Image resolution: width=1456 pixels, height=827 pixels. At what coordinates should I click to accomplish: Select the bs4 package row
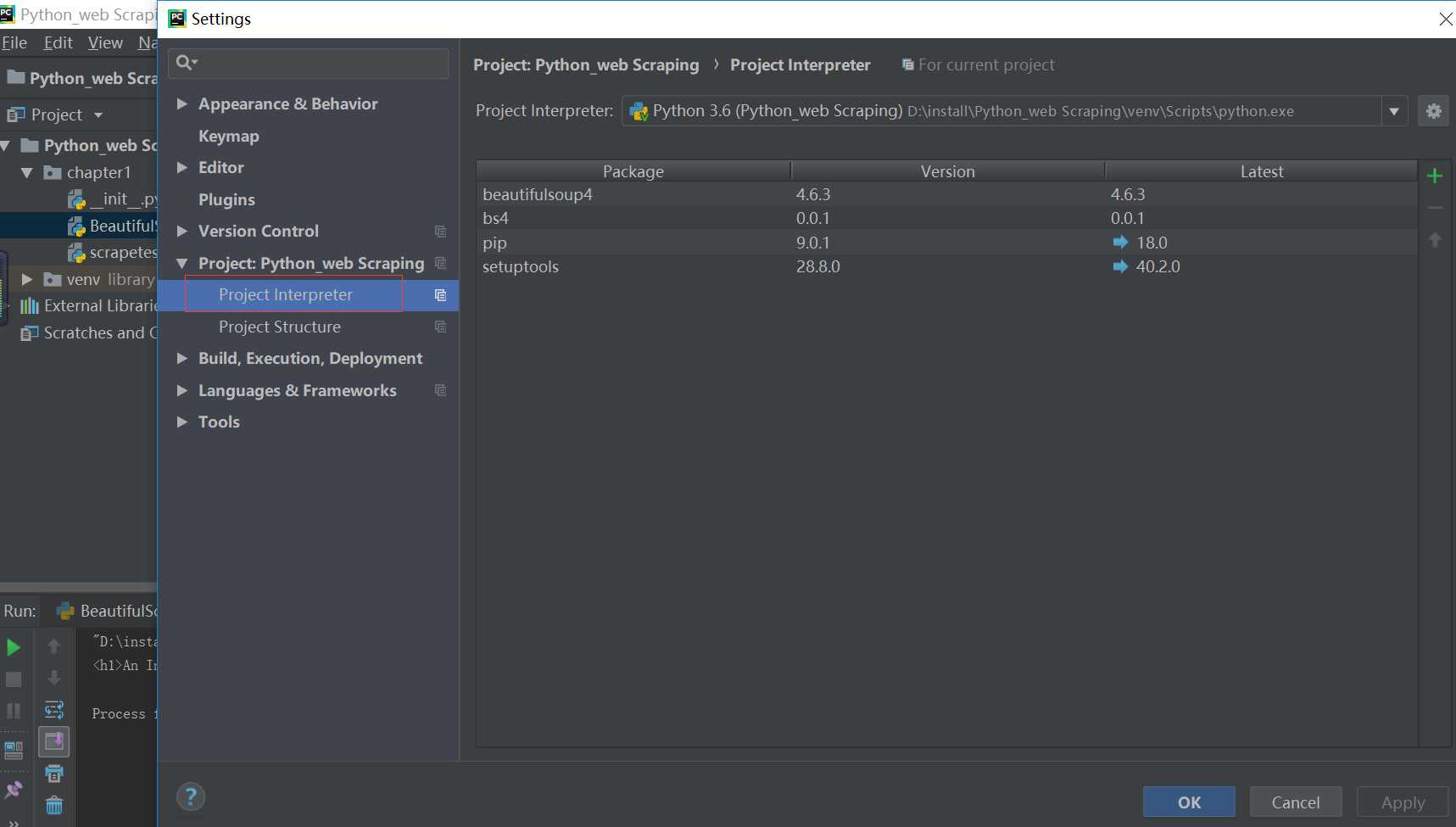[947, 218]
